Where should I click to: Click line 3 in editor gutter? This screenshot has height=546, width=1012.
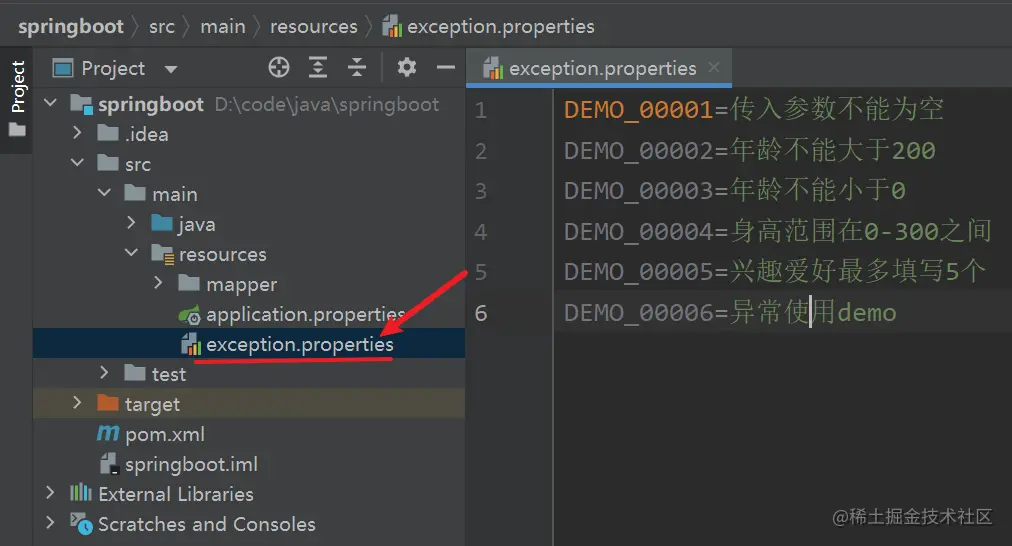[x=481, y=191]
